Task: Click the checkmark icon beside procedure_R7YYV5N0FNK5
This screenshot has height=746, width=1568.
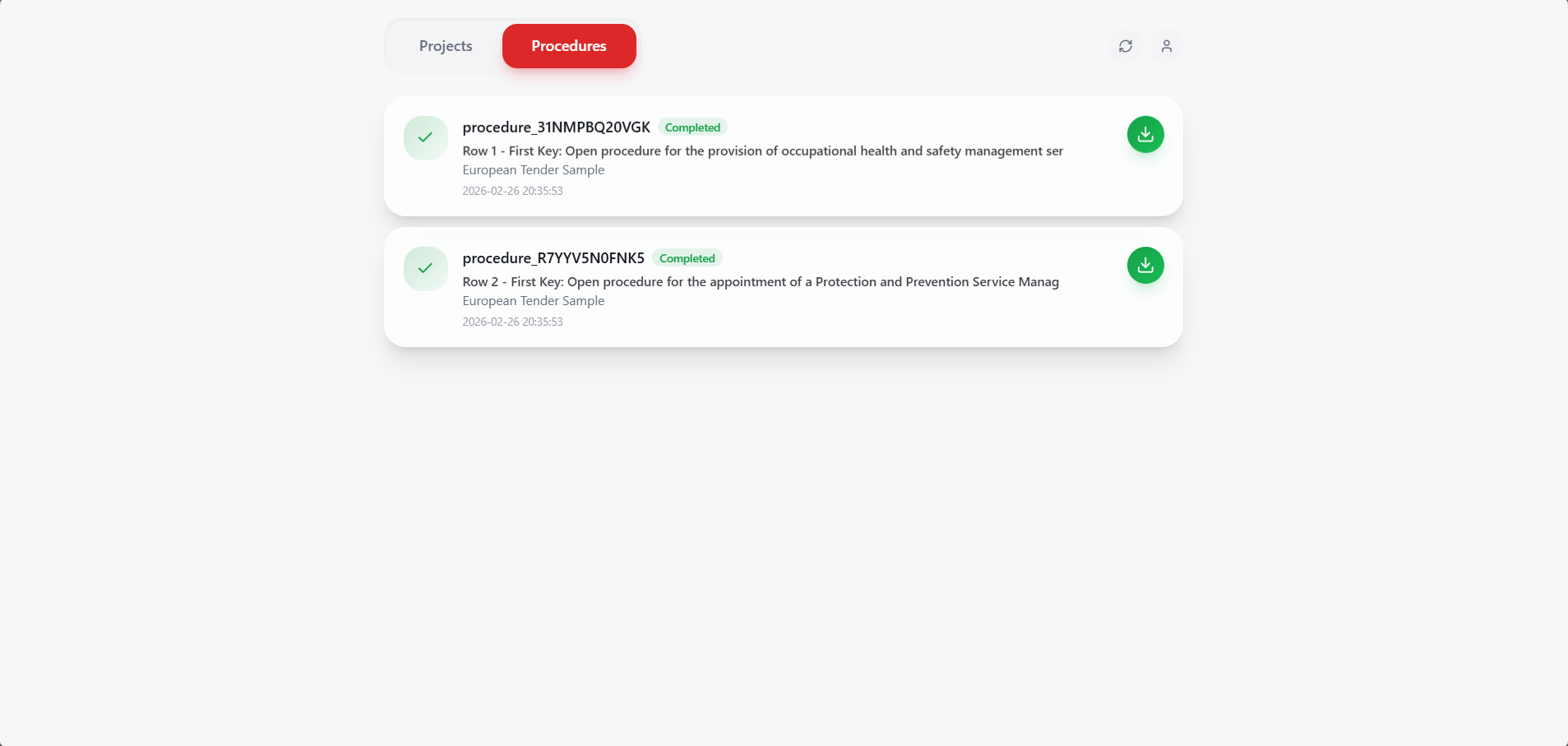Action: (x=425, y=268)
